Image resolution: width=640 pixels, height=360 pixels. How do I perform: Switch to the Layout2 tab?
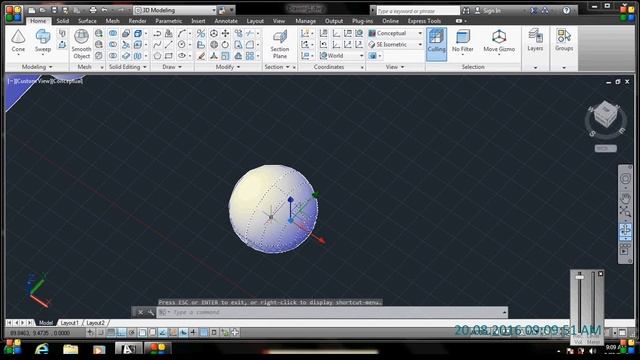96,323
